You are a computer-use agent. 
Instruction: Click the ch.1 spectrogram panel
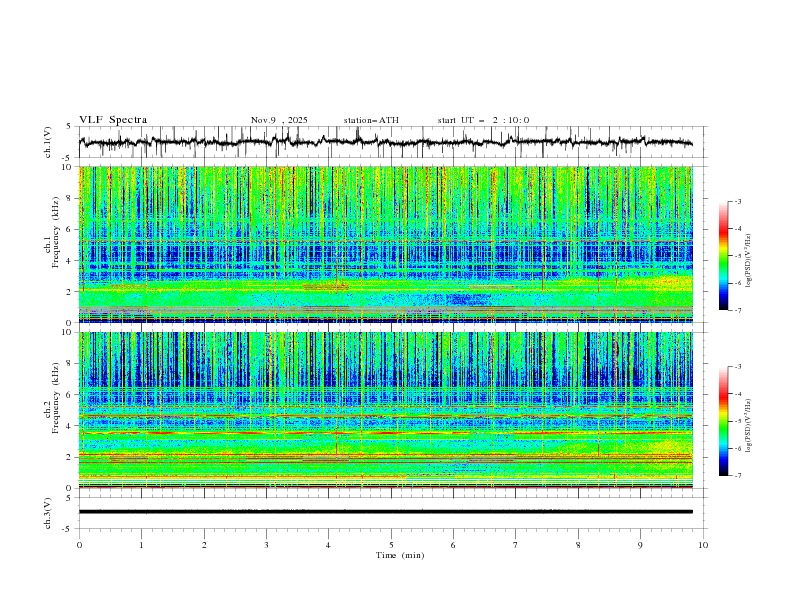386,244
